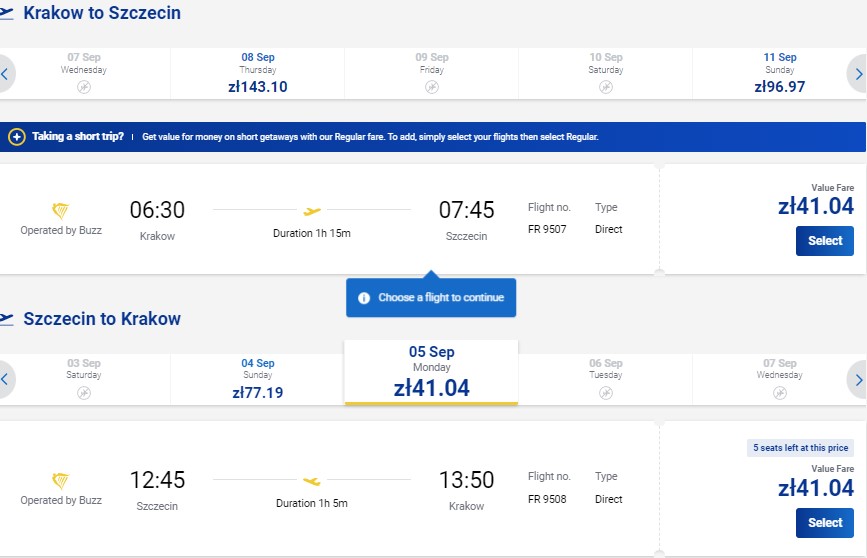Screen dimensions: 867x558
Task: Choose 11 Sep Sunday outbound date
Action: (780, 73)
